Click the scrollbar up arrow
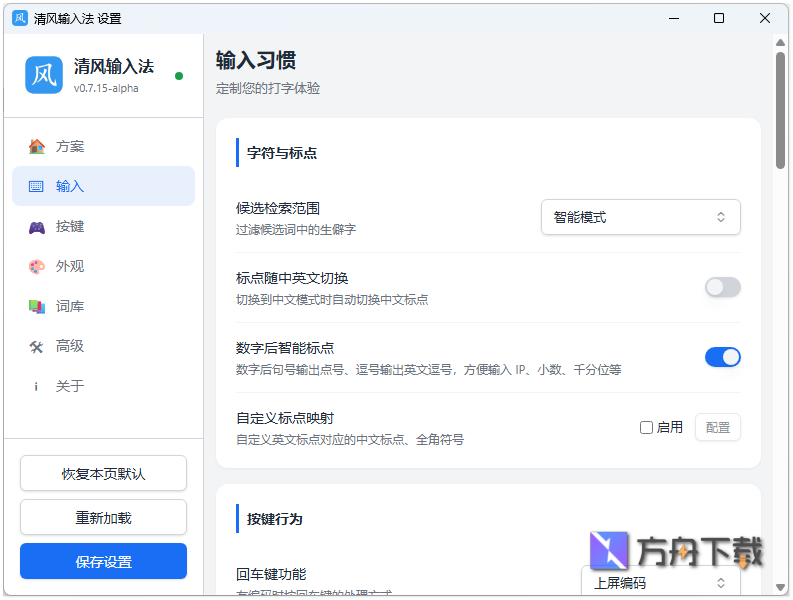This screenshot has height=600, width=793. coord(780,43)
